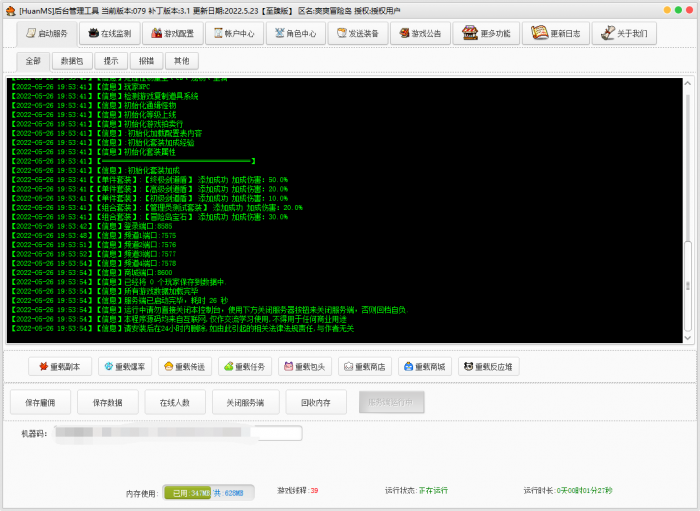700x511 pixels.
Task: Click the 机器码 text field
Action: coord(178,433)
